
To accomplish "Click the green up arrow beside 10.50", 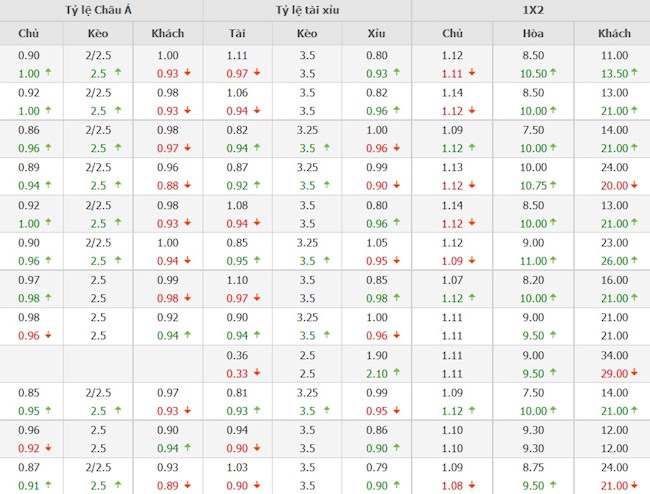I will click(560, 74).
